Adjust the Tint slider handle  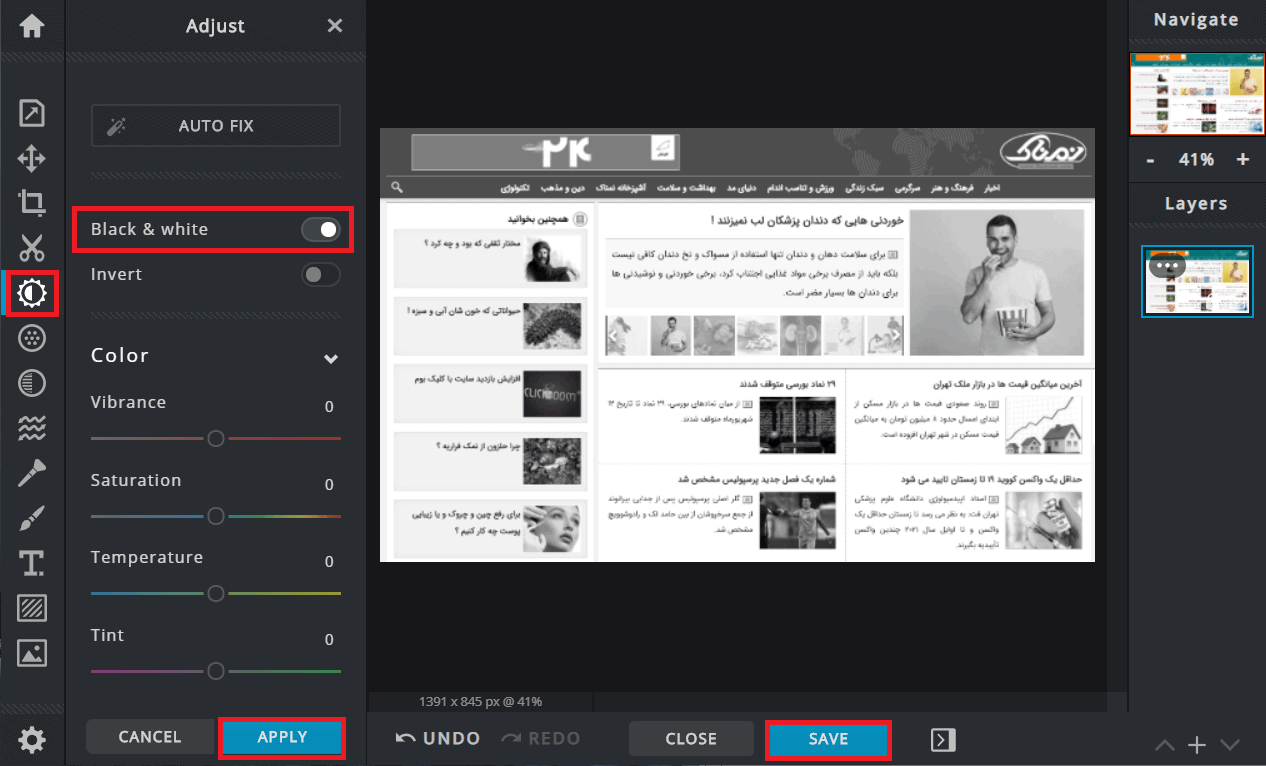215,671
